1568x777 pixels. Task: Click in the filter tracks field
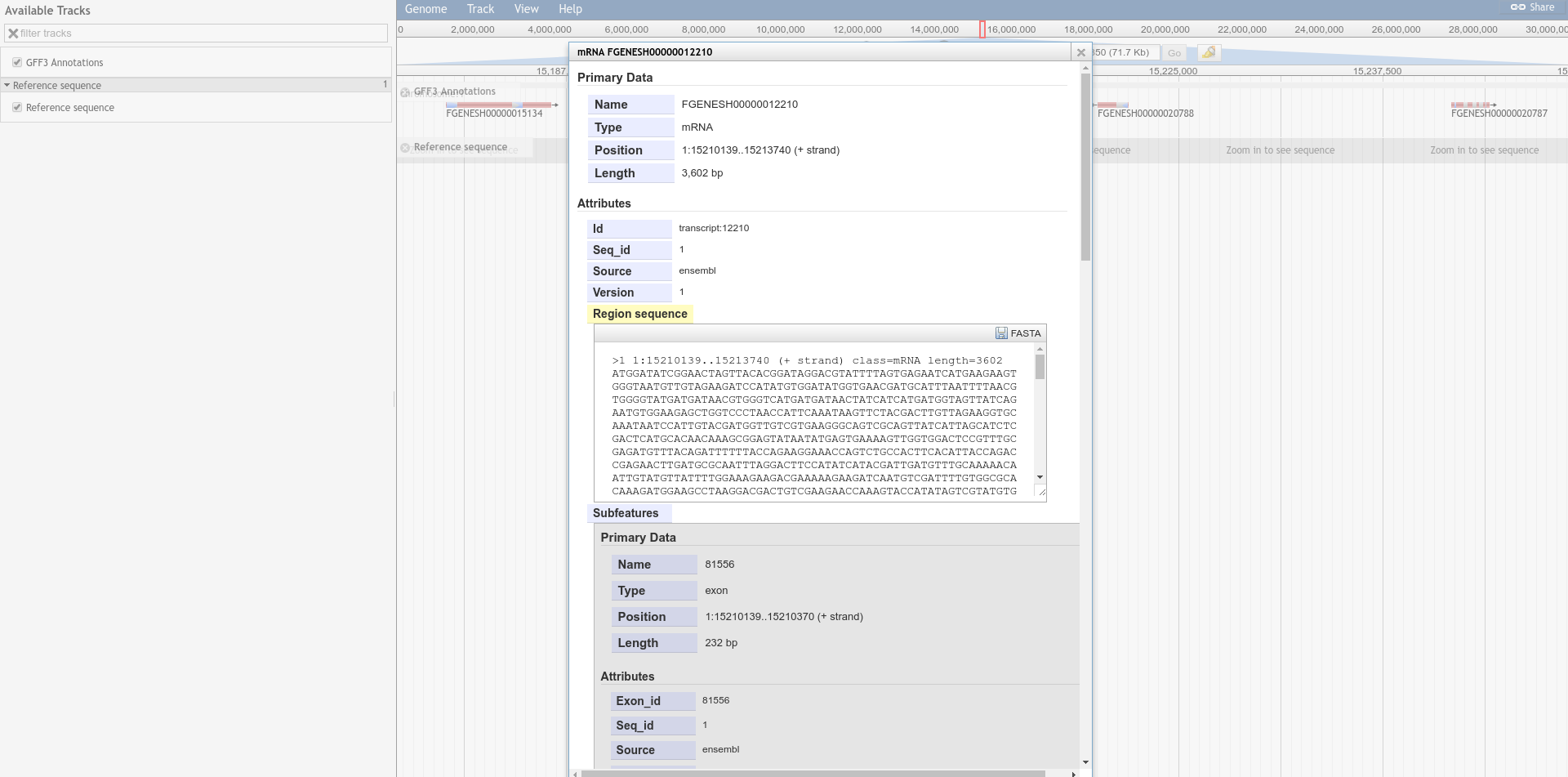(200, 33)
